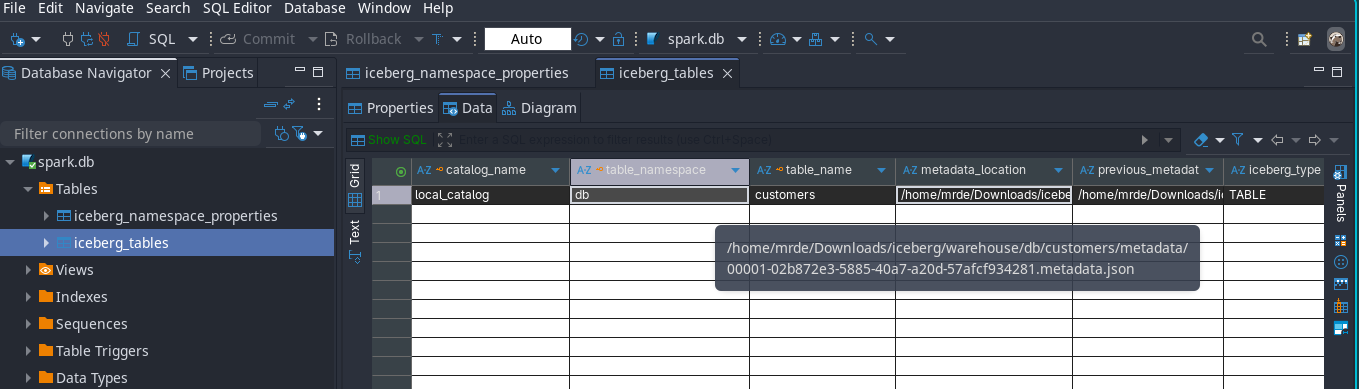Image resolution: width=1359 pixels, height=389 pixels.
Task: Toggle the read-only lock icon
Action: coord(618,40)
